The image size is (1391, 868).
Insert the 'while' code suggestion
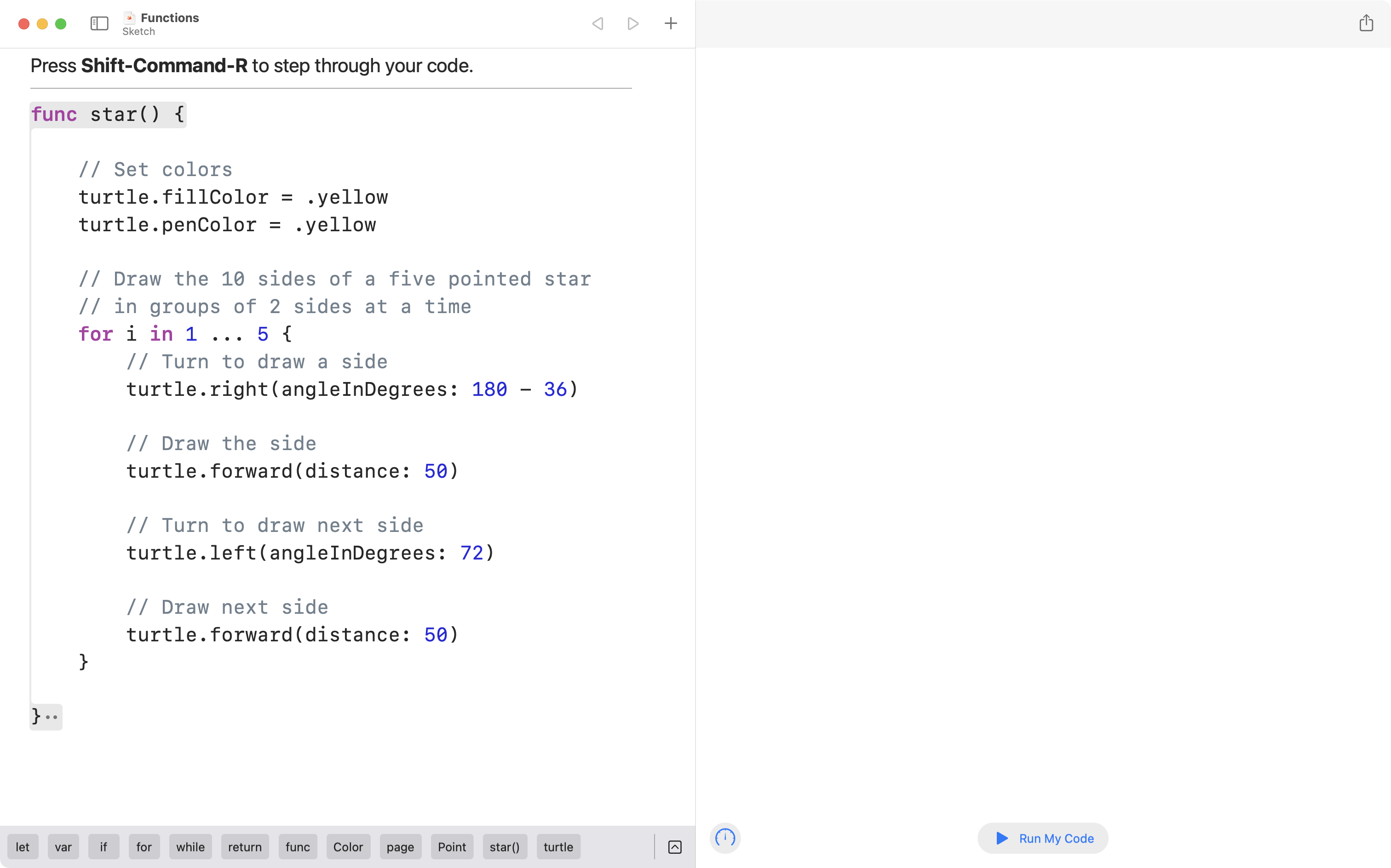(x=190, y=847)
